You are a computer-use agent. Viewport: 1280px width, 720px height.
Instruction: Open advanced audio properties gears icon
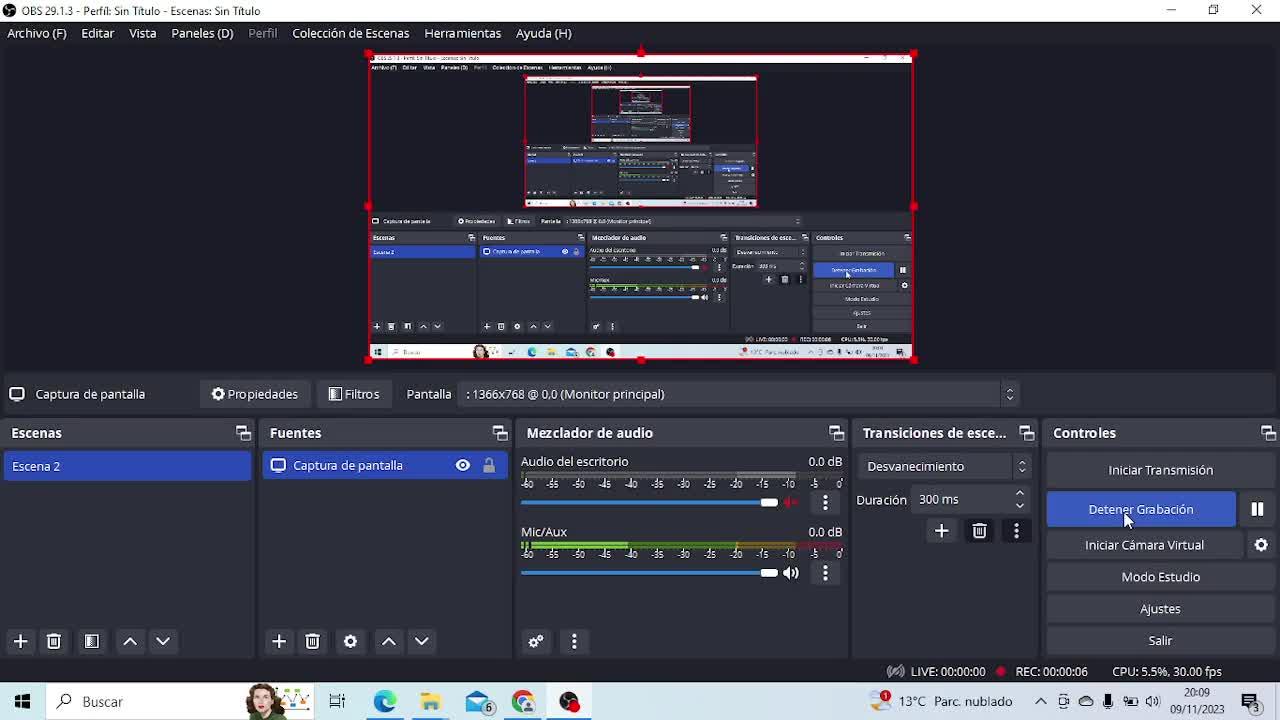(536, 641)
